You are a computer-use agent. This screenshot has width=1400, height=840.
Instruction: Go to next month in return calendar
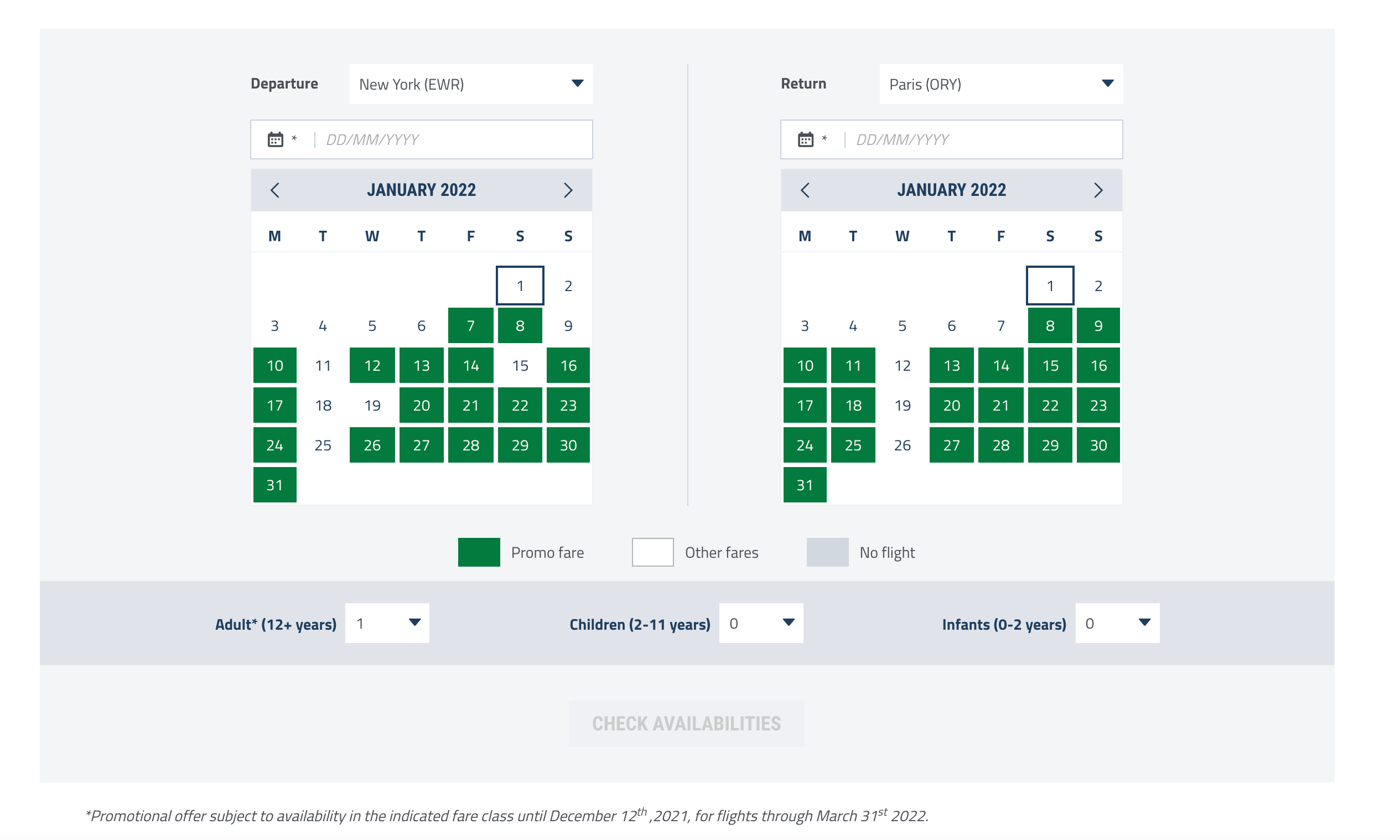coord(1098,190)
